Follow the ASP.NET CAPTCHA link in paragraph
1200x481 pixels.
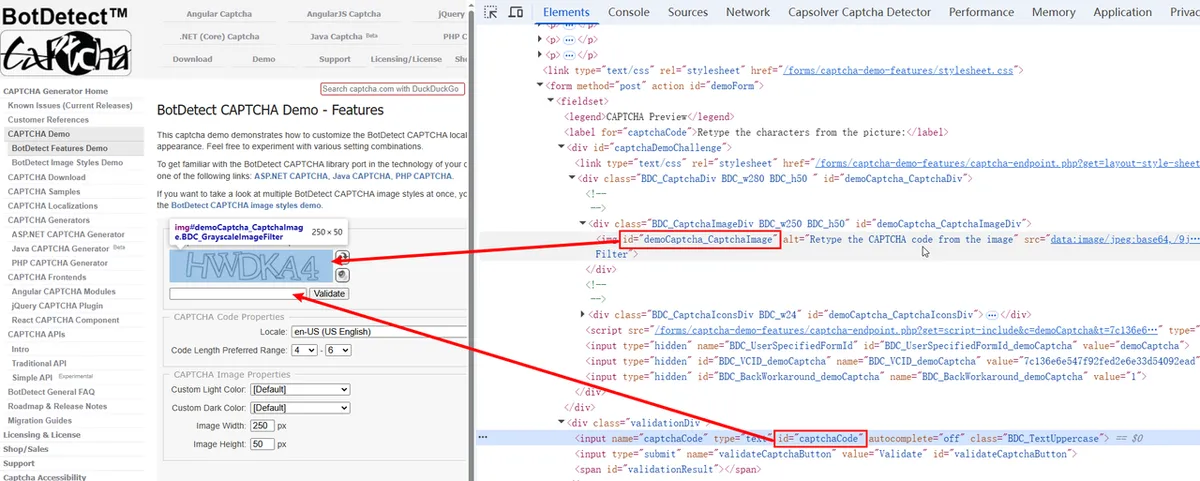pos(291,175)
